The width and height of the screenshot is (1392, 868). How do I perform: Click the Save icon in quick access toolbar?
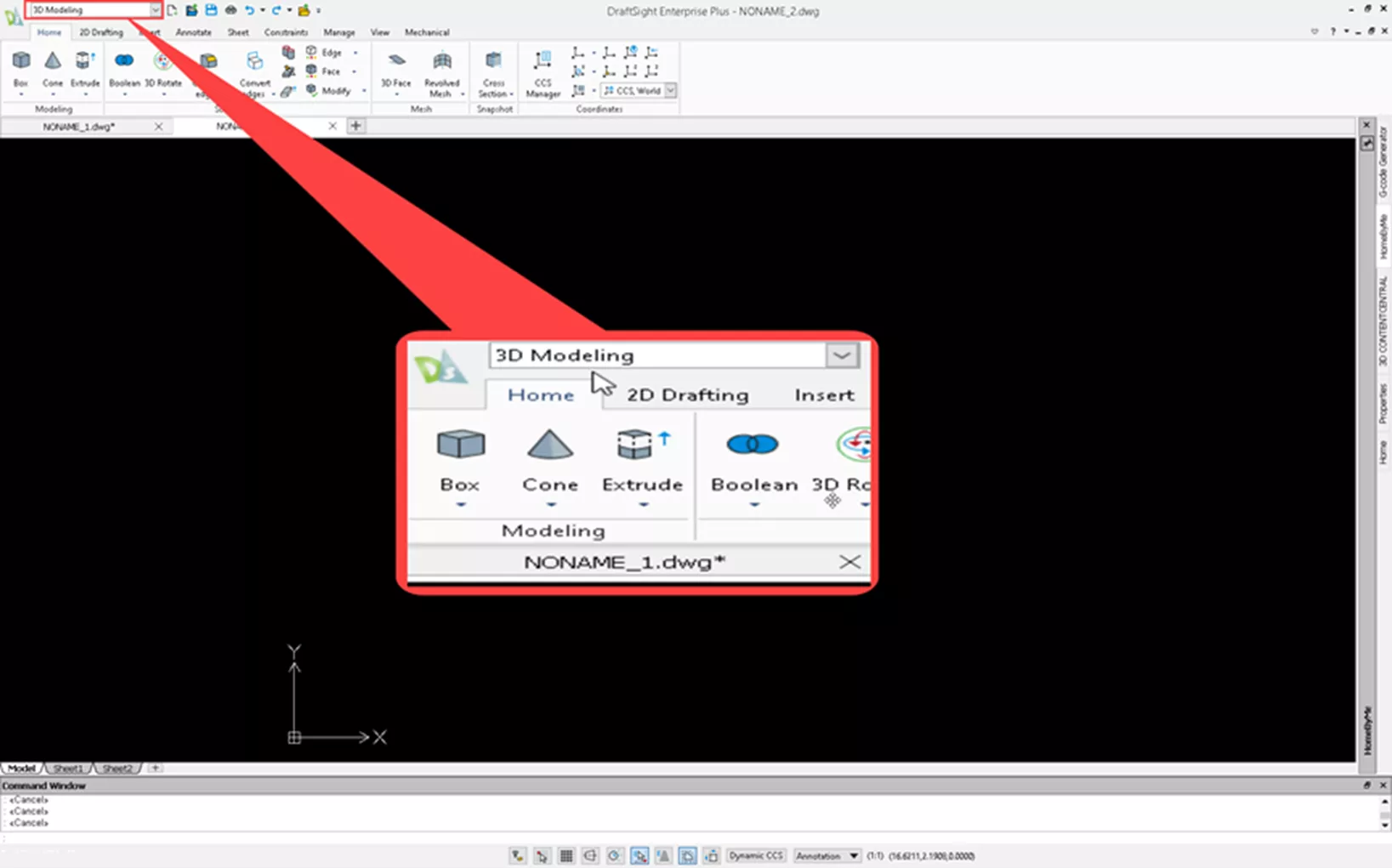[211, 10]
